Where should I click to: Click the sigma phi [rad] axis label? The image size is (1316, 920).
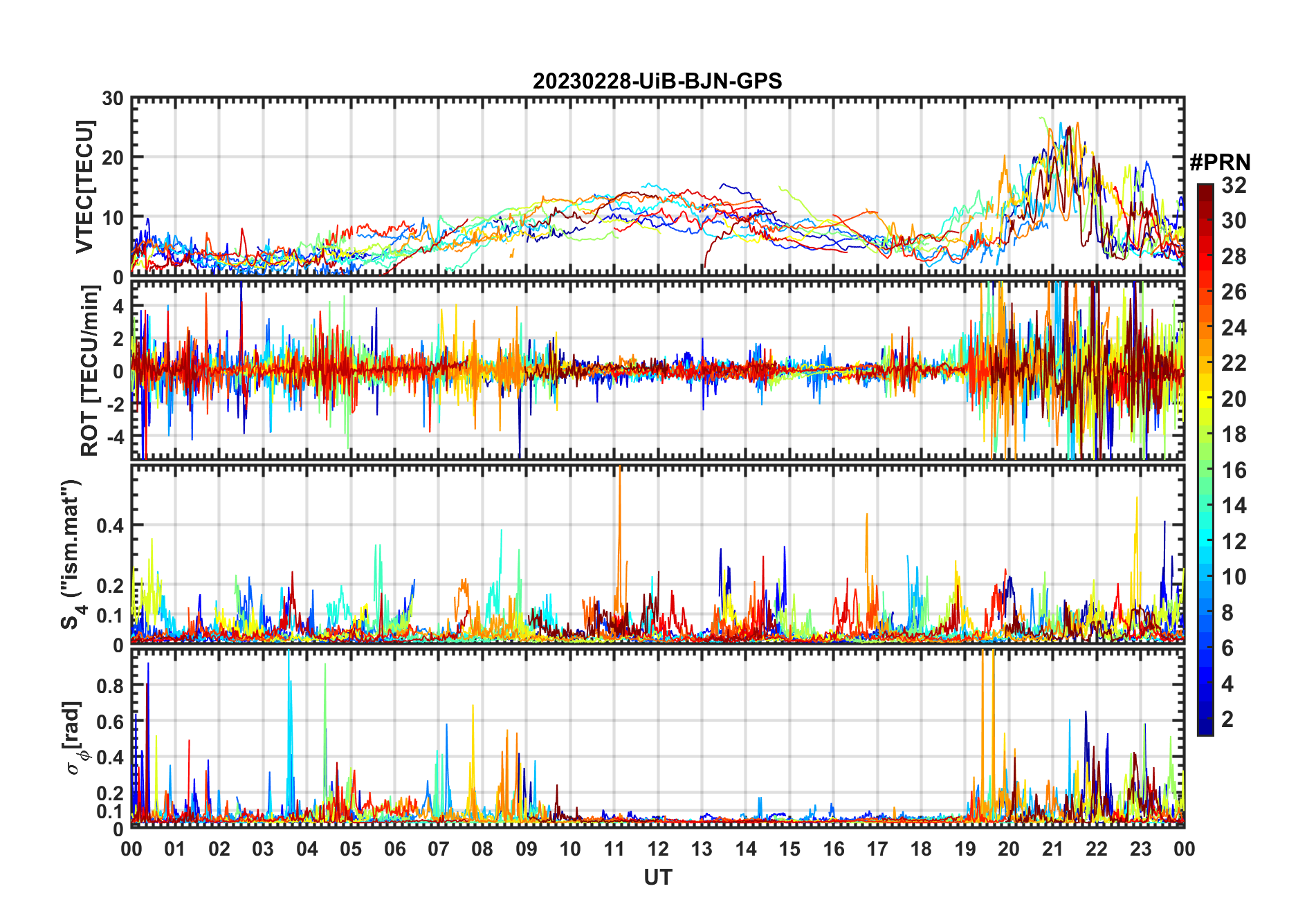pyautogui.click(x=75, y=737)
